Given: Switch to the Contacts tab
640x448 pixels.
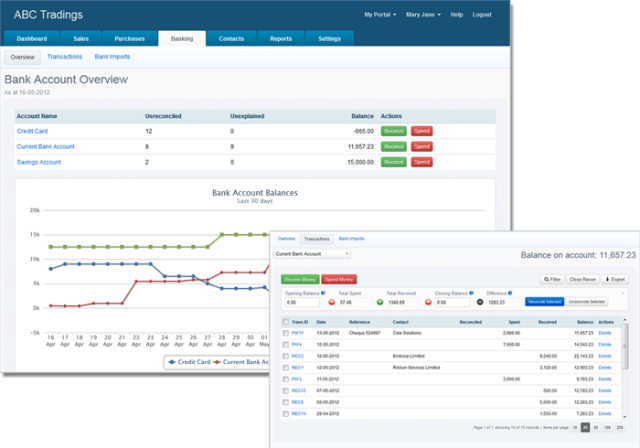Looking at the screenshot, I should [231, 39].
